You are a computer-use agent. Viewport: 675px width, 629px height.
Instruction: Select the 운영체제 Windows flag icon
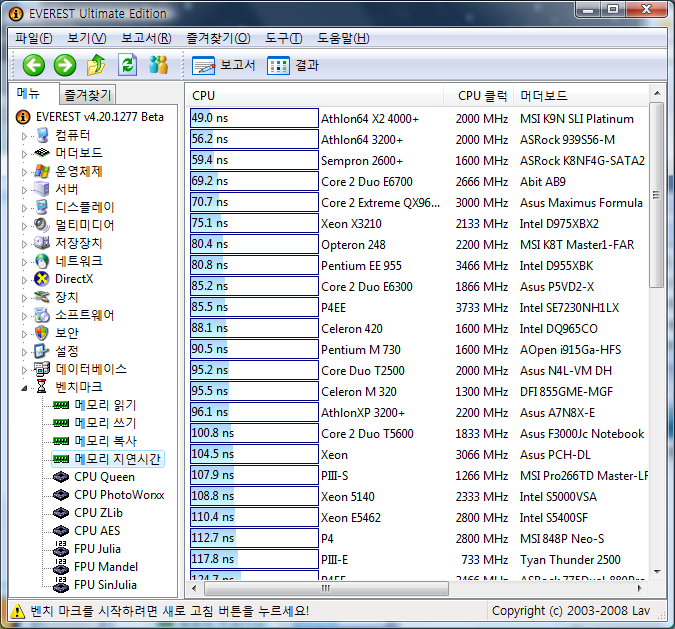pos(42,171)
